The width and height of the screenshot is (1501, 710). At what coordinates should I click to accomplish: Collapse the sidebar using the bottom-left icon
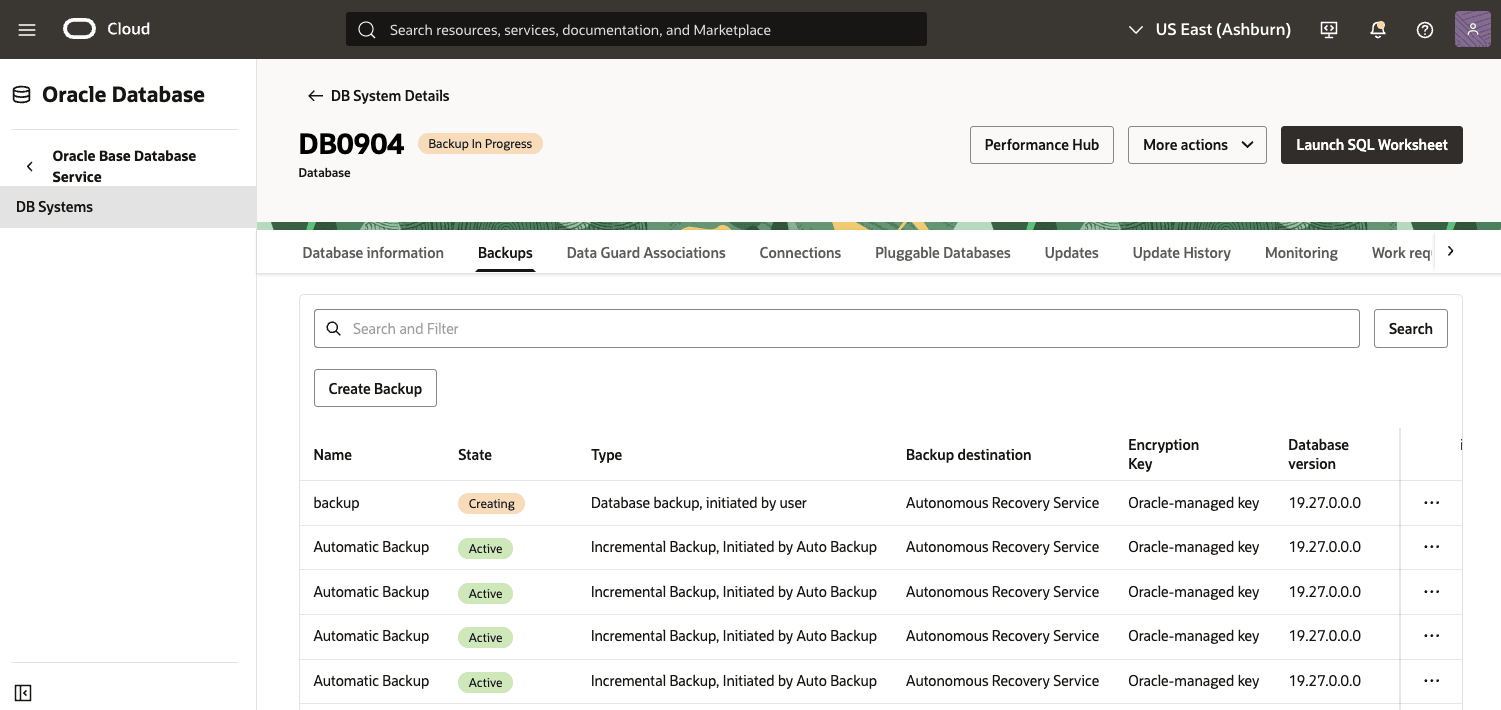coord(22,692)
